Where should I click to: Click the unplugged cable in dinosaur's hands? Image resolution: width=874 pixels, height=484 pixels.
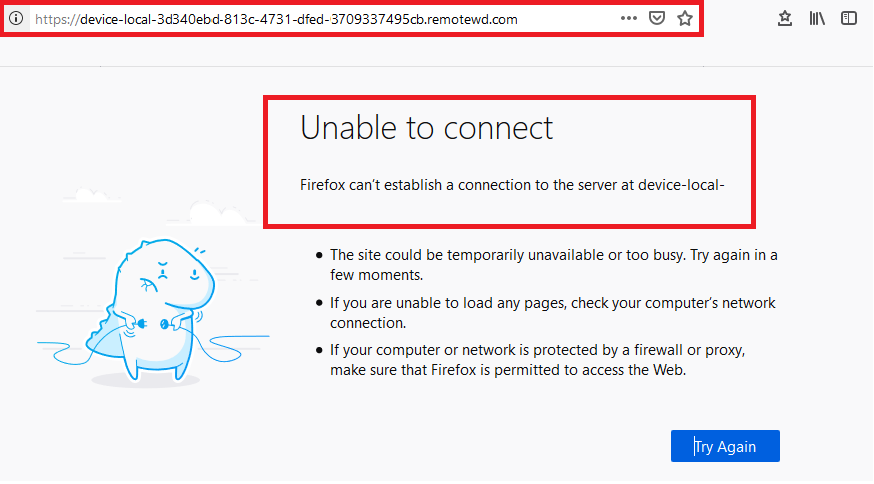[x=153, y=323]
